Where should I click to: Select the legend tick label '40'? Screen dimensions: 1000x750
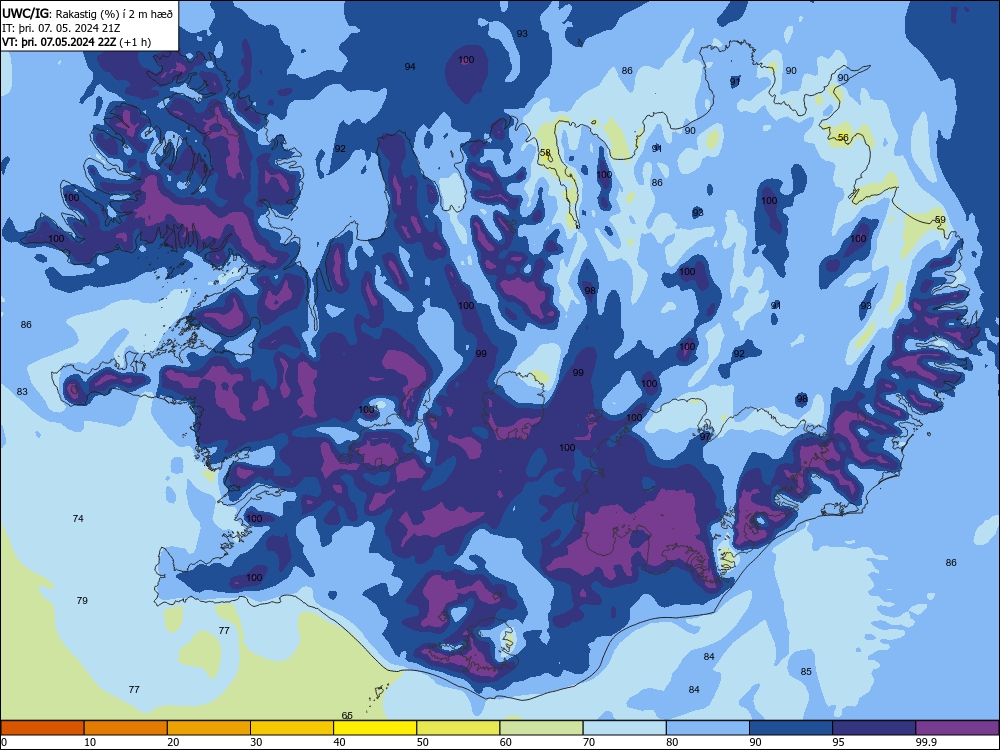pos(339,742)
